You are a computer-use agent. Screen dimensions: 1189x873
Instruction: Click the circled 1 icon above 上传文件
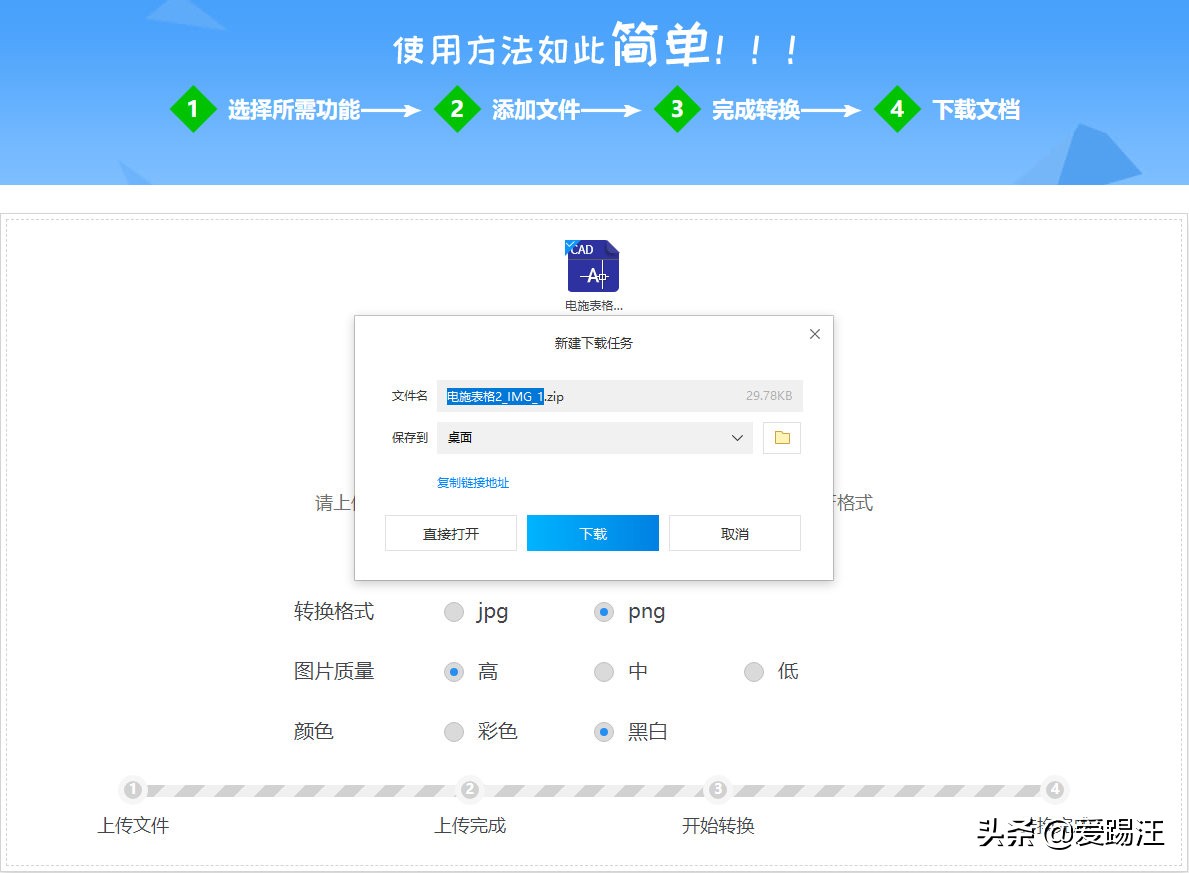click(x=133, y=789)
